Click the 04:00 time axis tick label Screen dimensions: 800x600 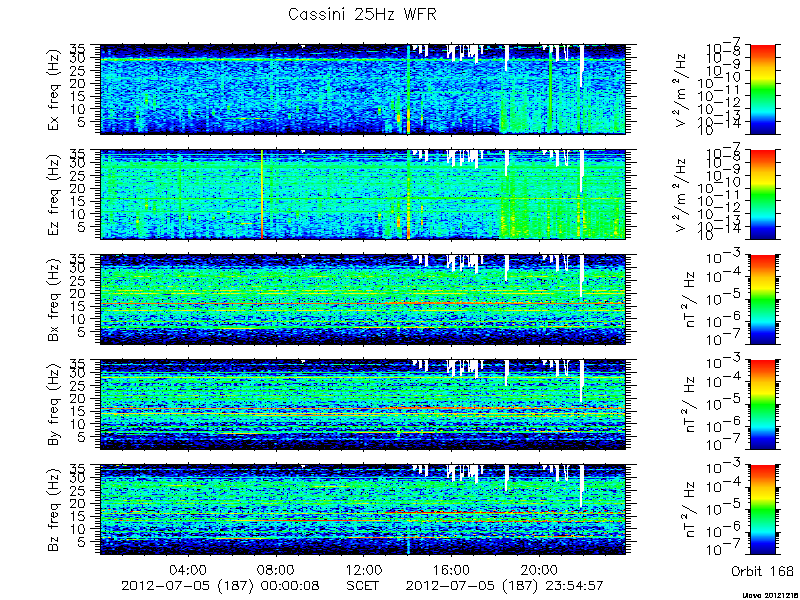pos(188,569)
